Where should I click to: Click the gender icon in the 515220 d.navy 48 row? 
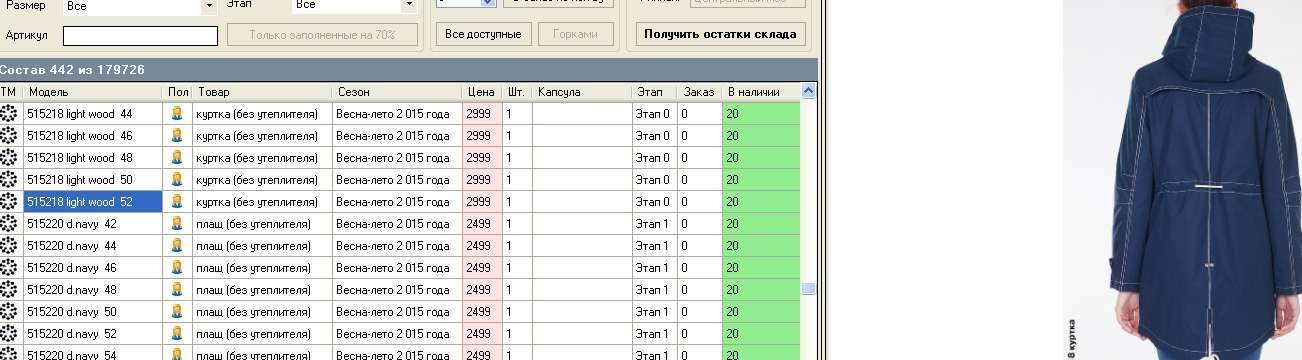pos(177,290)
